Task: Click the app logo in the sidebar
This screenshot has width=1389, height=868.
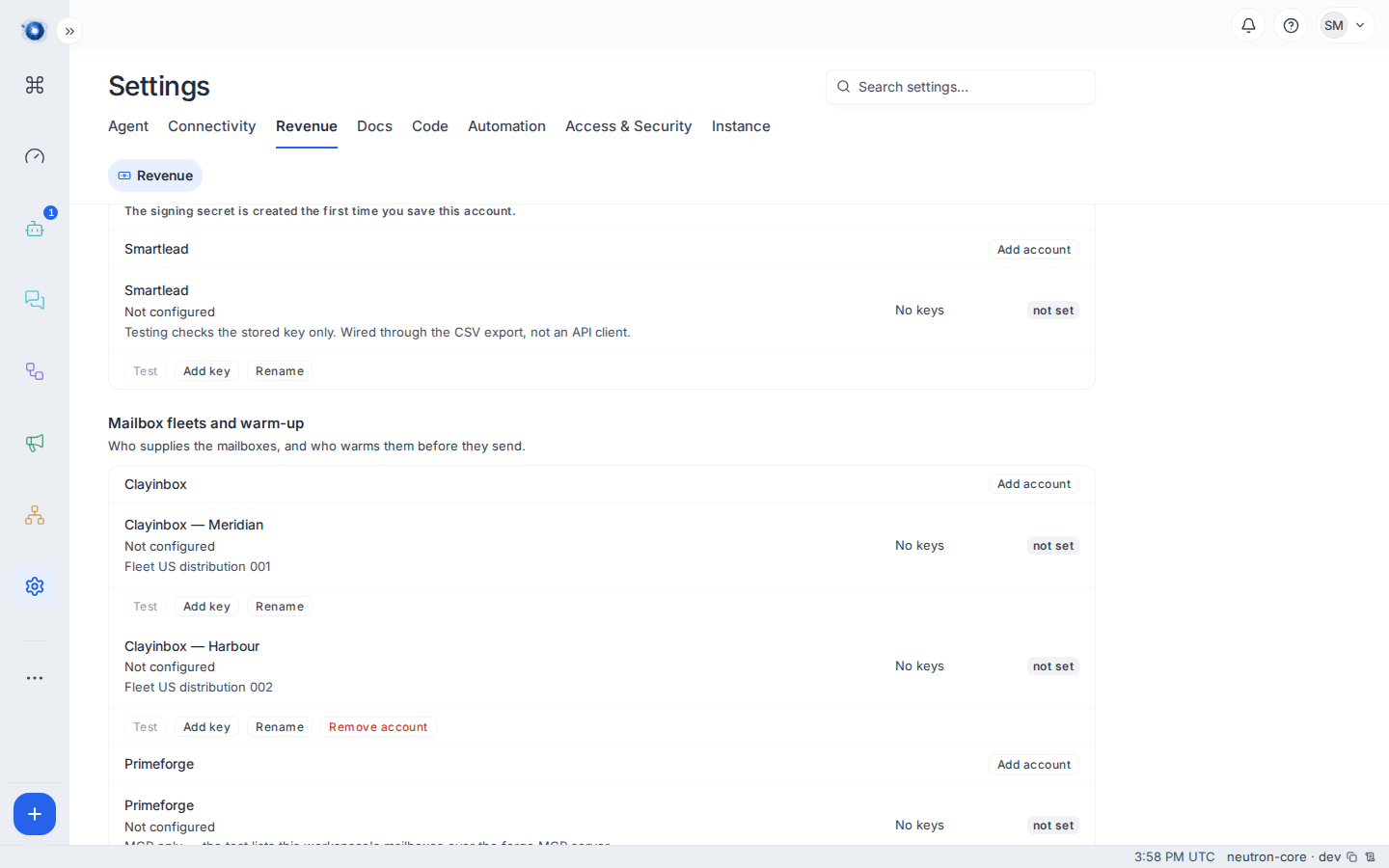Action: coord(34,31)
